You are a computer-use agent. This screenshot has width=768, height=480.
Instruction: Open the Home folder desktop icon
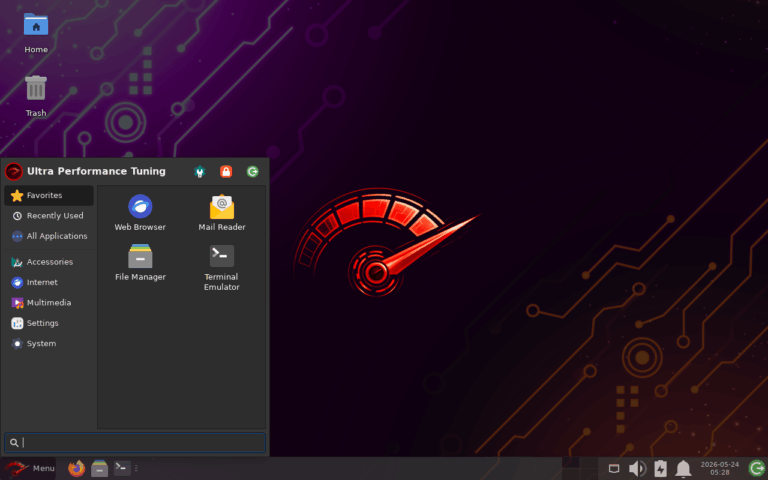coord(36,32)
